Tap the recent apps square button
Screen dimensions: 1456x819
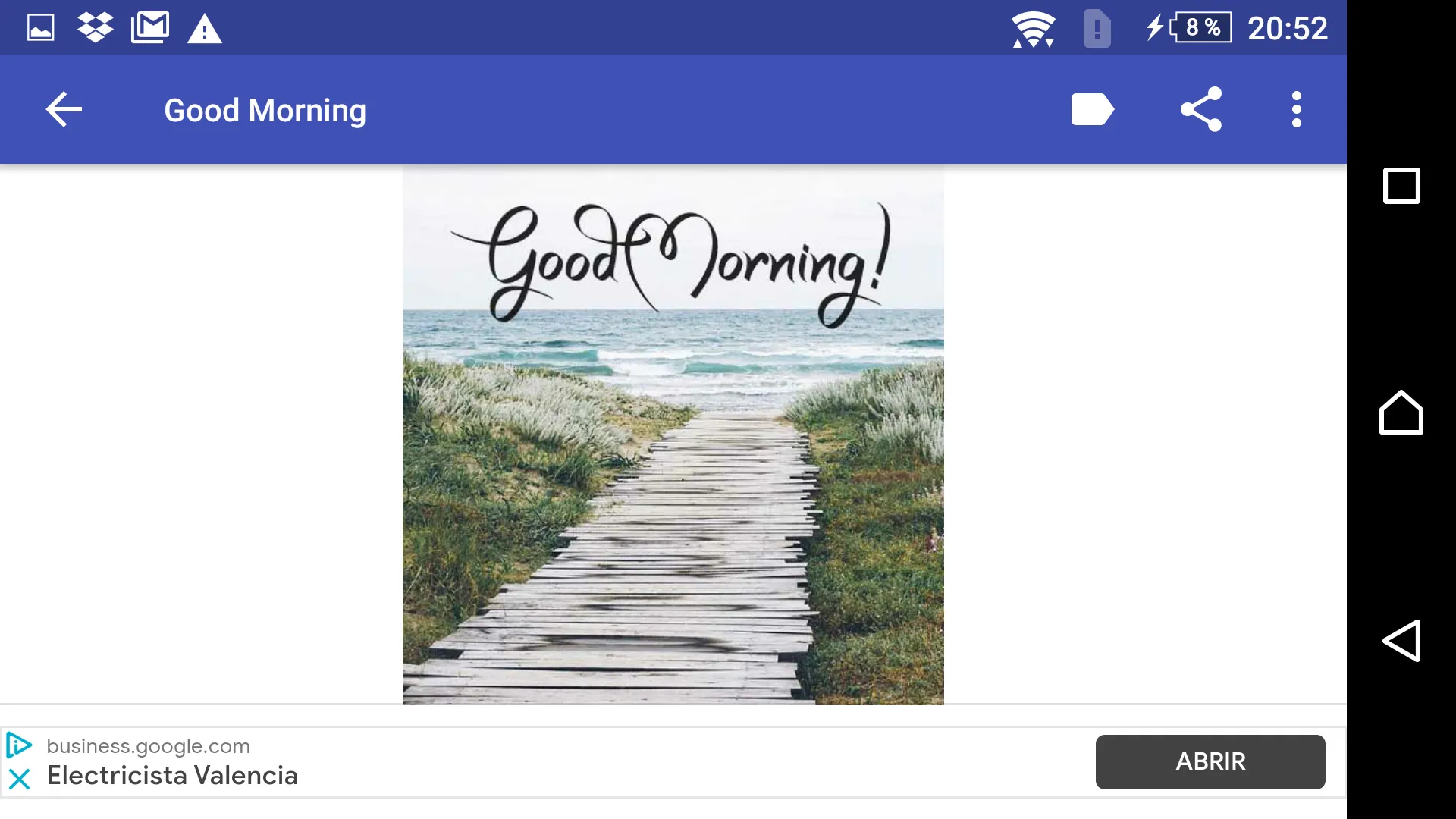(x=1399, y=186)
